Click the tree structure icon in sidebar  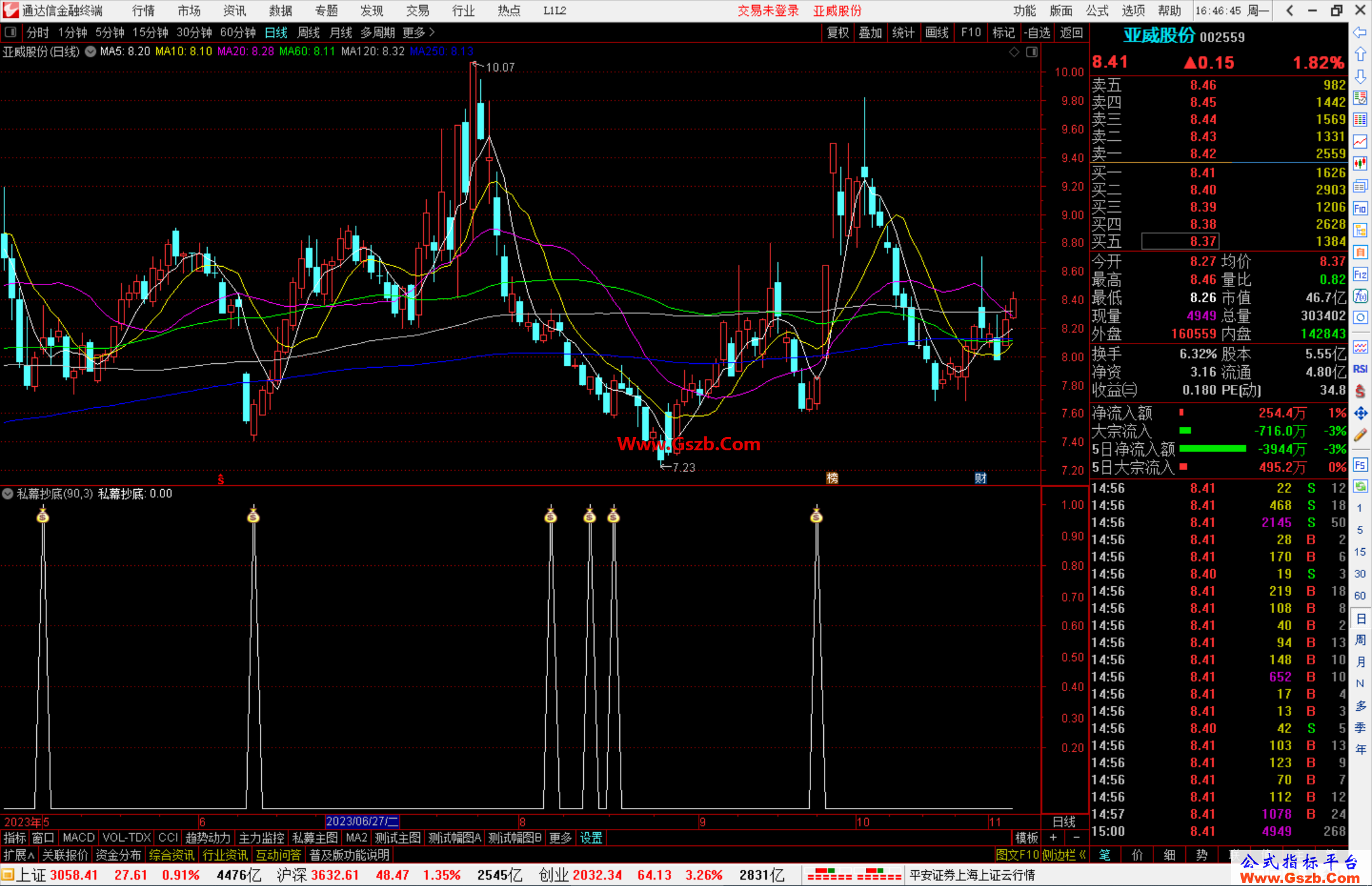tap(1360, 230)
